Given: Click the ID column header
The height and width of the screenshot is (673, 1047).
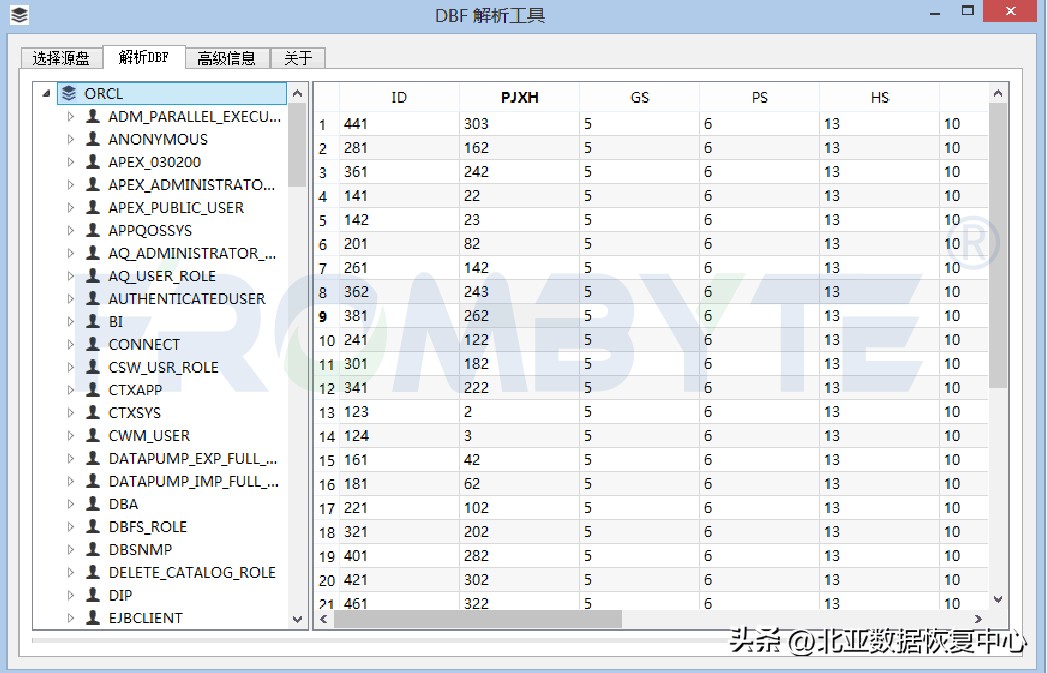Looking at the screenshot, I should pos(398,97).
